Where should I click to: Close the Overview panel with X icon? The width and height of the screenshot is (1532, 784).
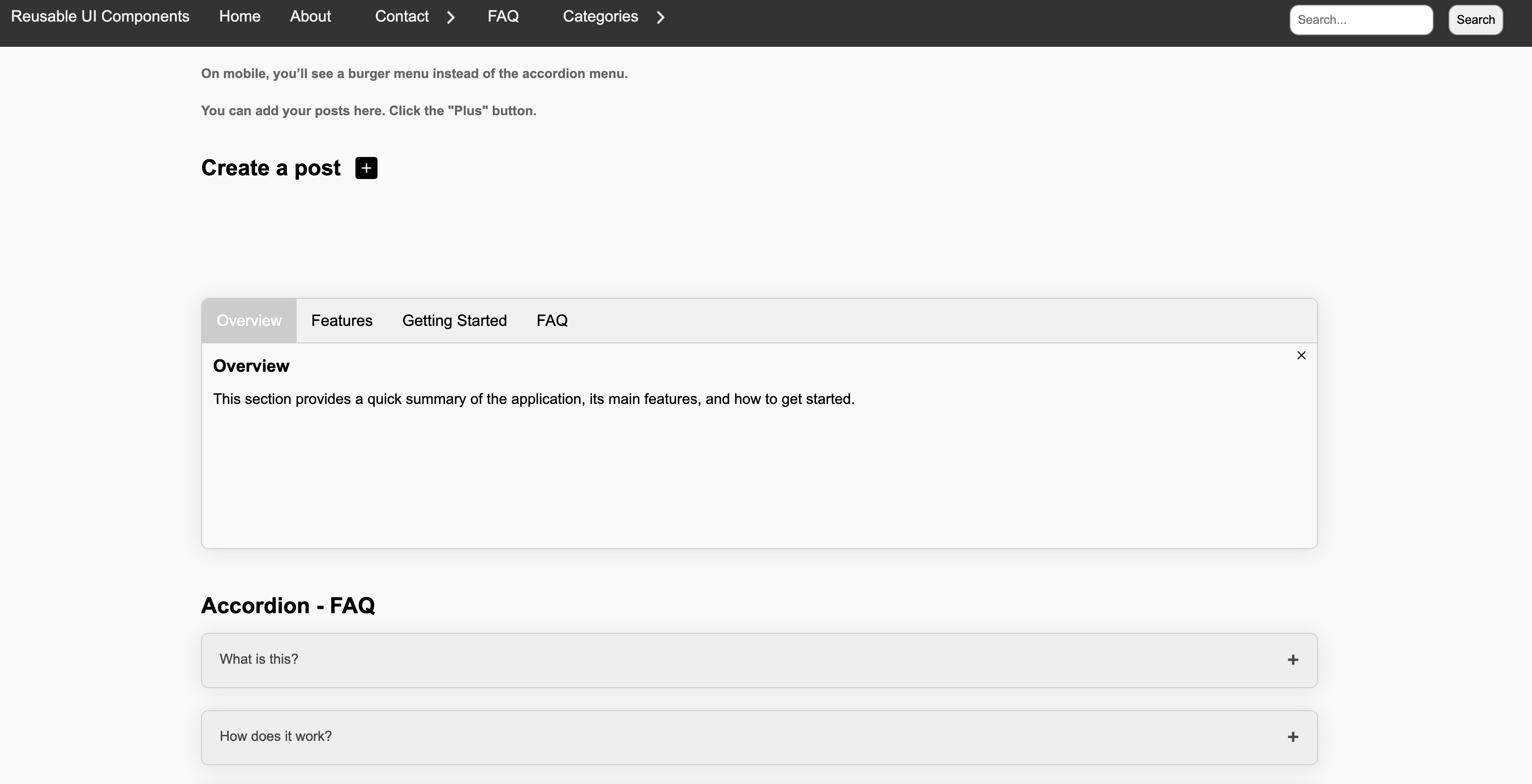pos(1301,355)
